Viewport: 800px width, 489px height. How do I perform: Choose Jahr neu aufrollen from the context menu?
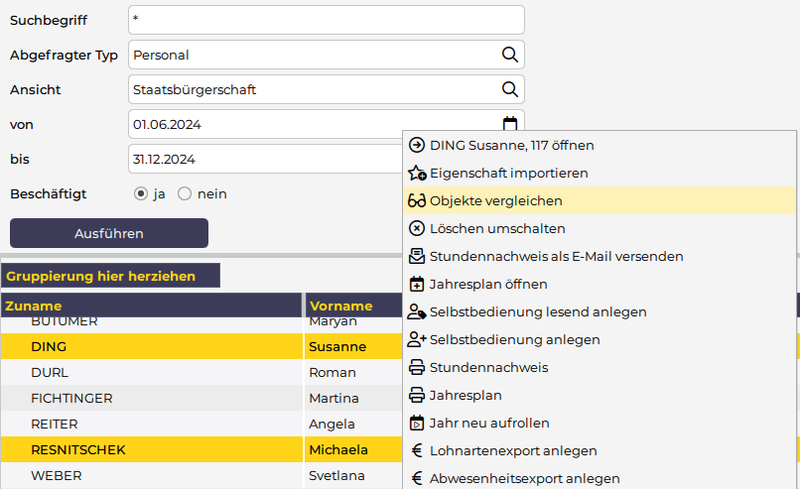489,423
